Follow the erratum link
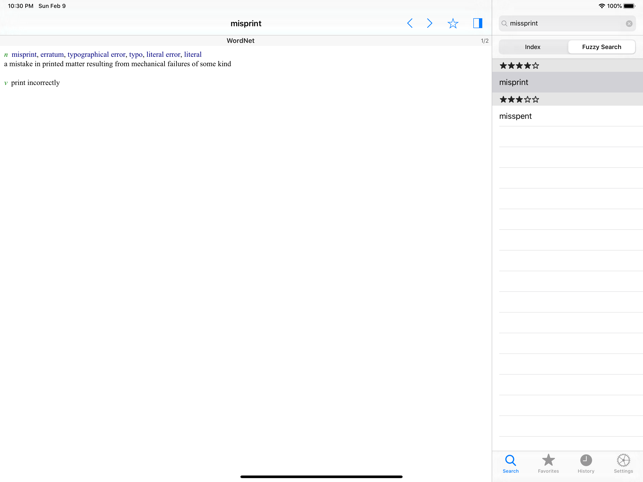This screenshot has height=482, width=643. coord(52,55)
